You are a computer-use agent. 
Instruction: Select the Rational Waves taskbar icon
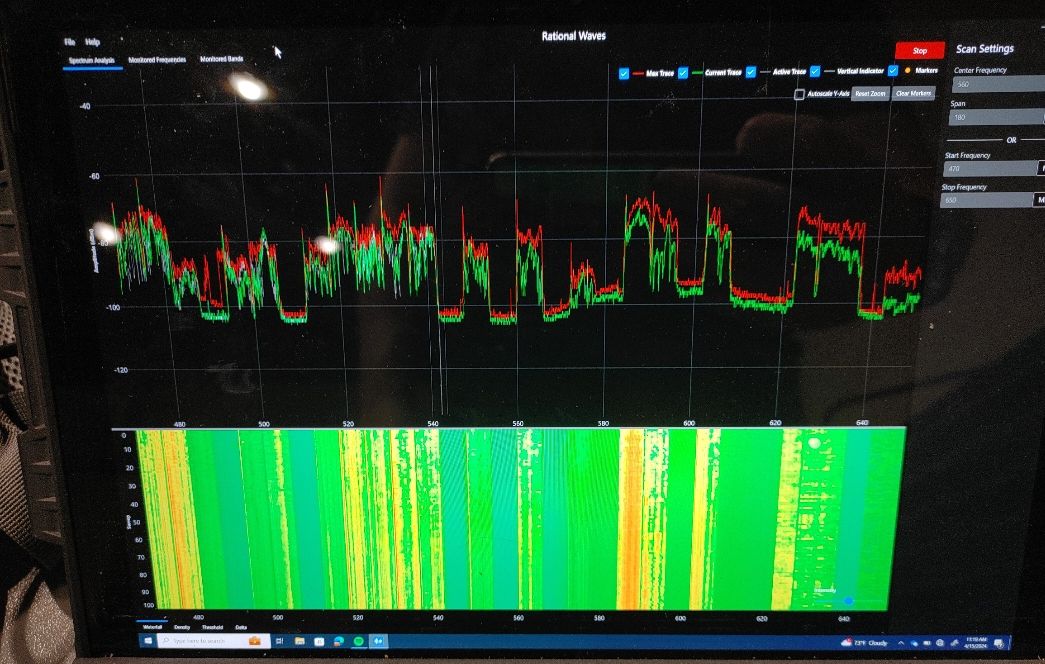click(379, 640)
